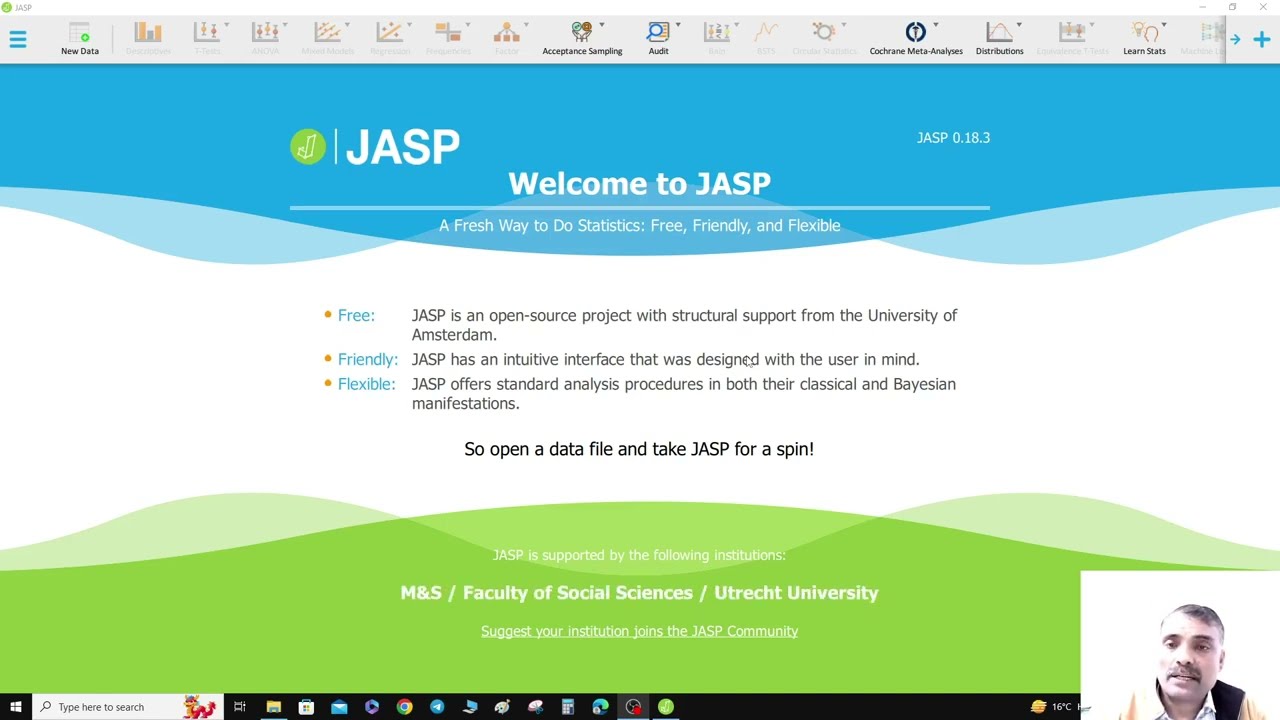The height and width of the screenshot is (720, 1280).
Task: Expand the Audit dropdown arrow
Action: (x=678, y=25)
